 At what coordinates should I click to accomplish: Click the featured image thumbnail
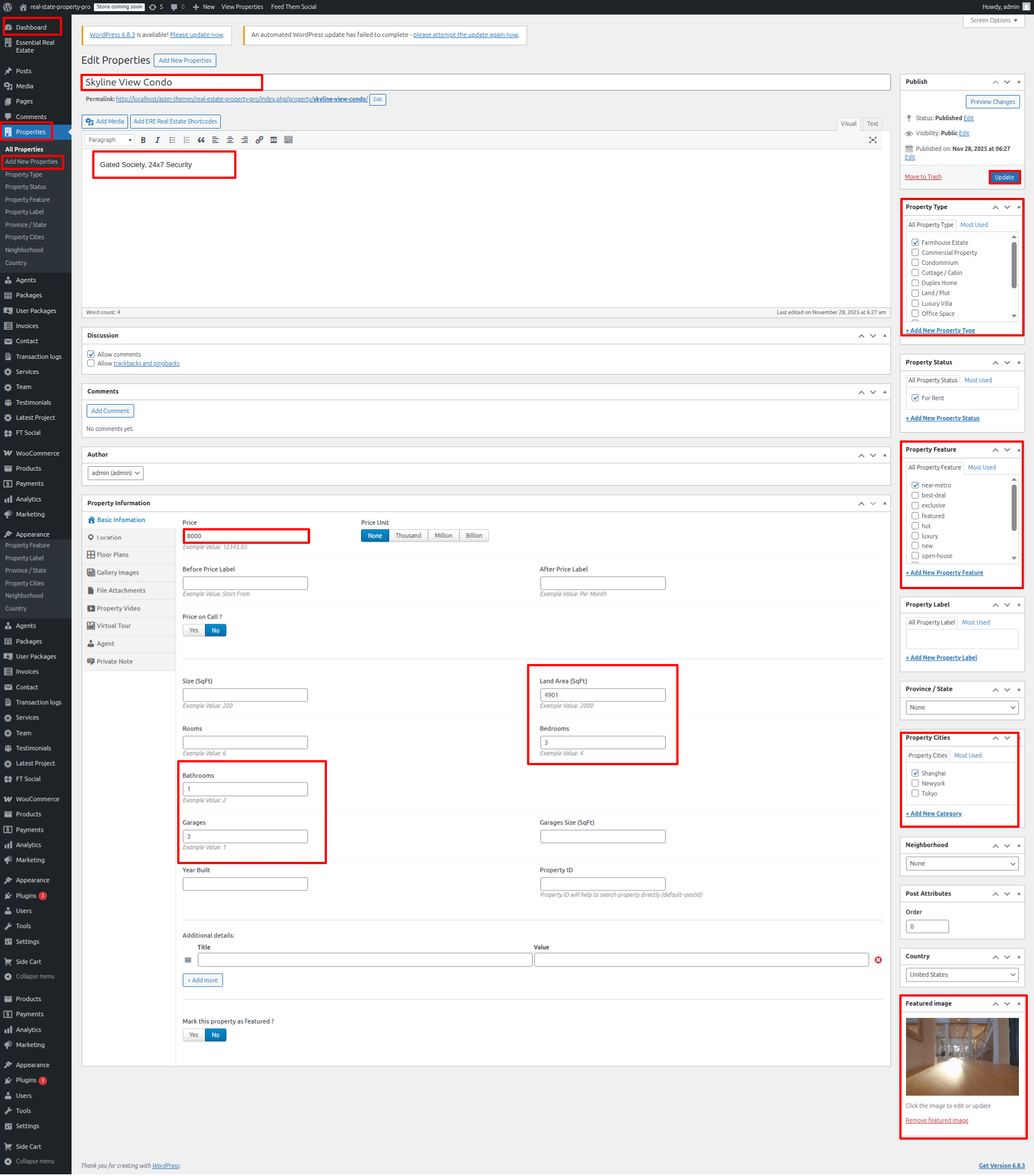coord(961,1056)
